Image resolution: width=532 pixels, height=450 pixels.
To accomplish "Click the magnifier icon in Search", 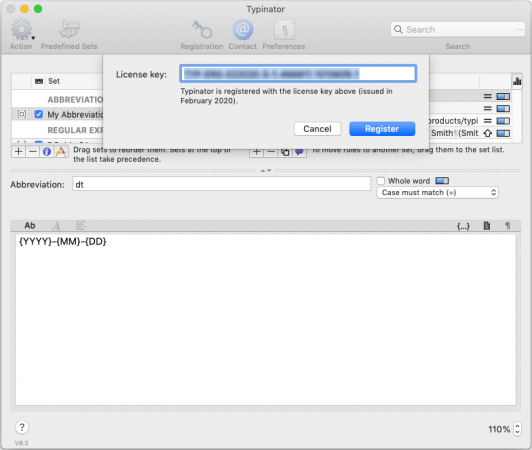I will click(x=398, y=30).
